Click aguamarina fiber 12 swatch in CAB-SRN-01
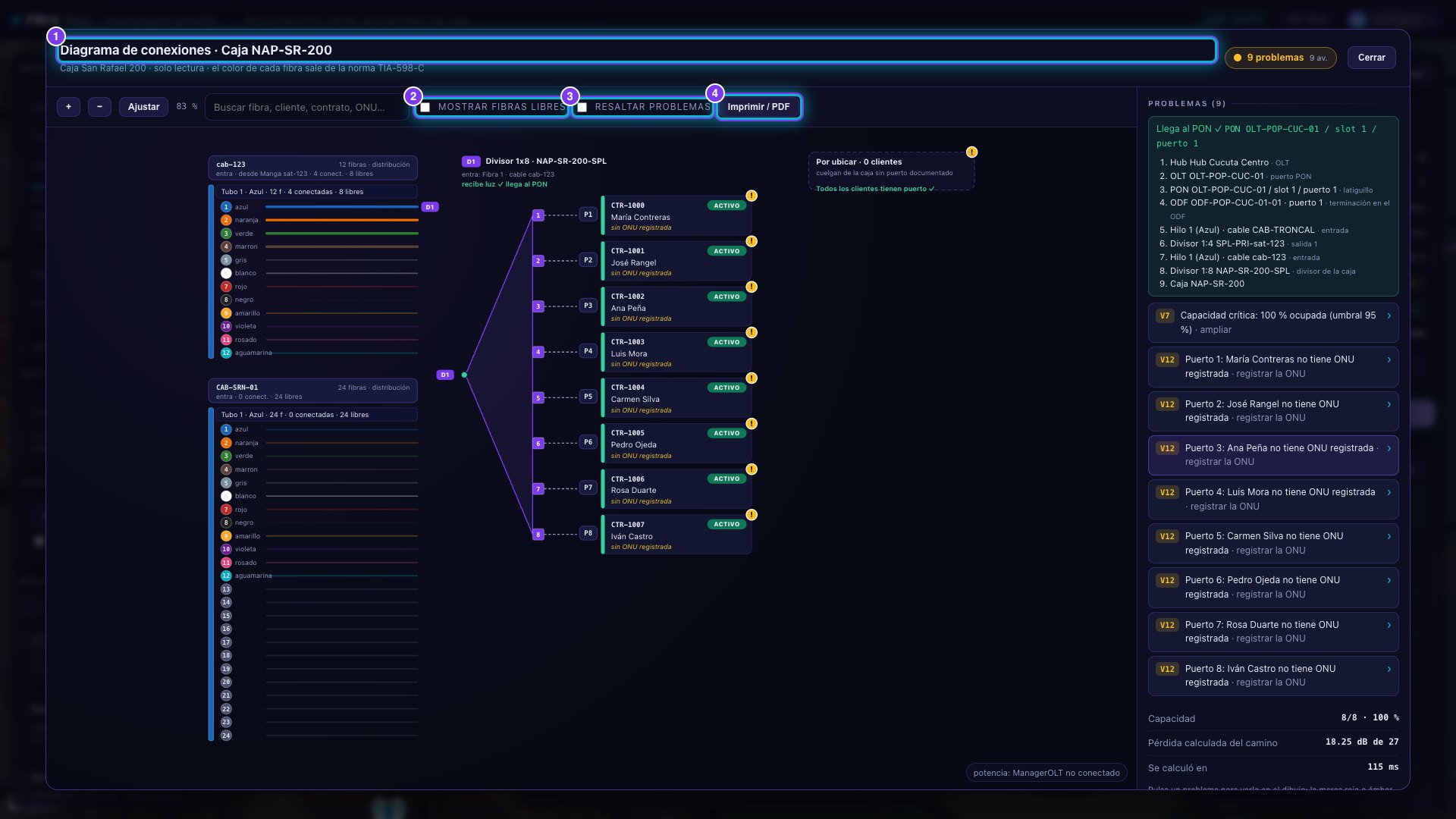Viewport: 1456px width, 819px height. pos(226,576)
